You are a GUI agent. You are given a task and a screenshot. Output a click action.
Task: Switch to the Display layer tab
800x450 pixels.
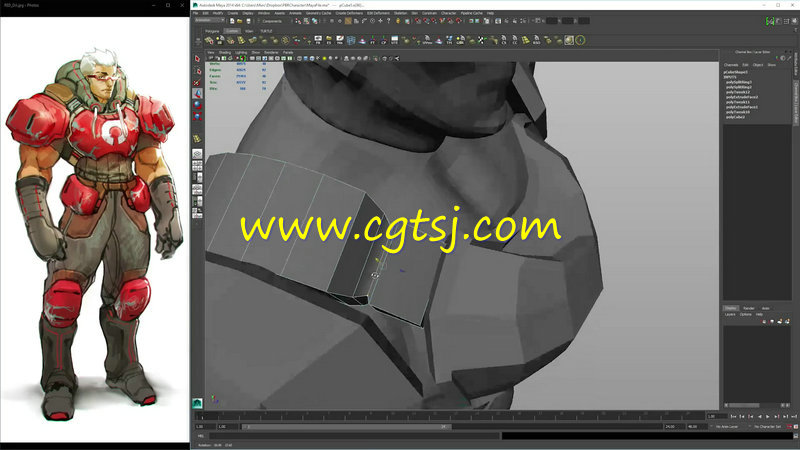pos(731,308)
